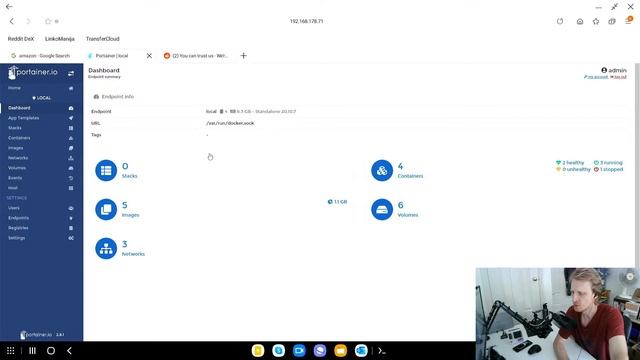Image resolution: width=640 pixels, height=360 pixels.
Task: Open a new browser tab
Action: pos(244,56)
